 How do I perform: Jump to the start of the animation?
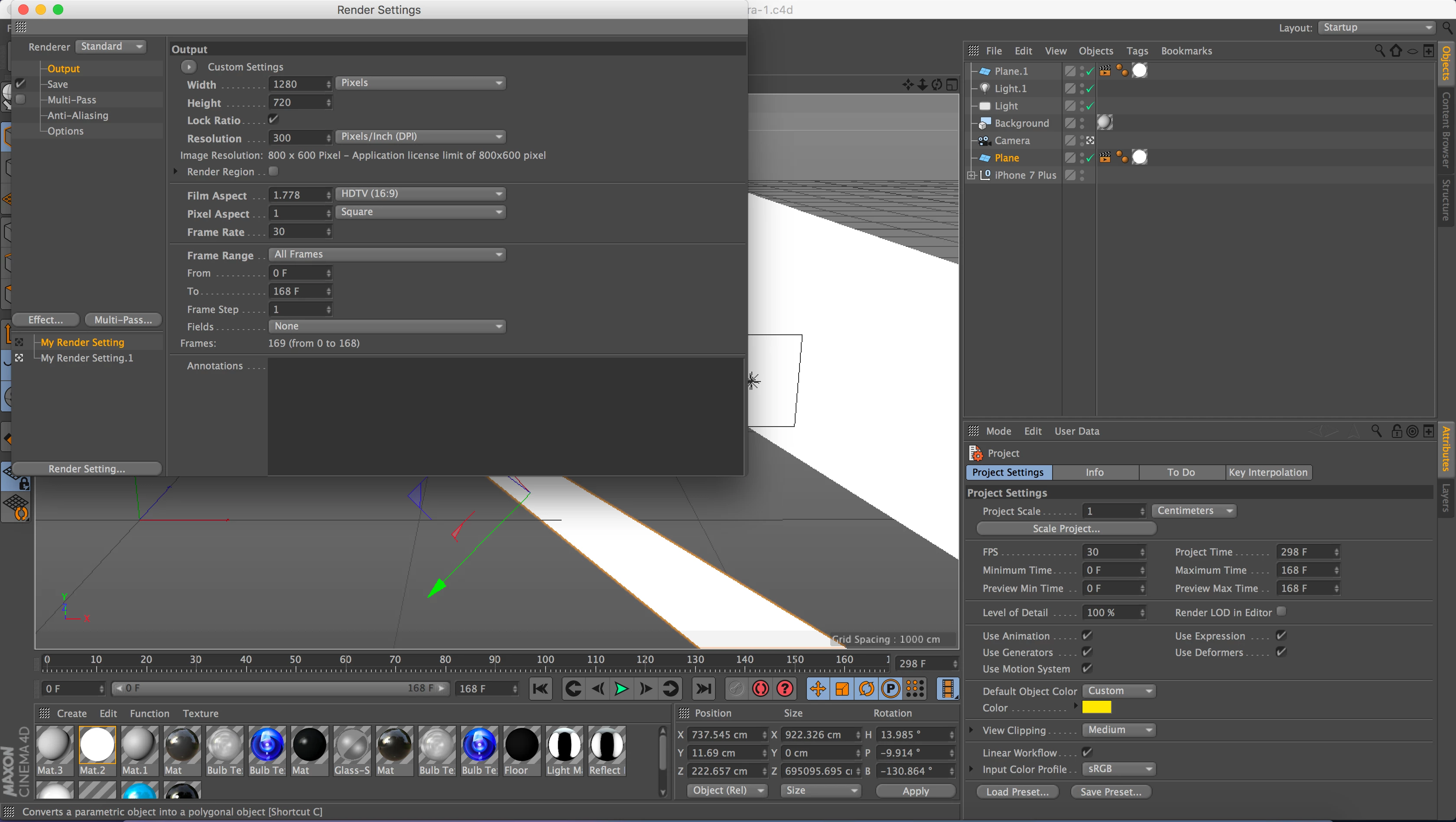(x=540, y=688)
